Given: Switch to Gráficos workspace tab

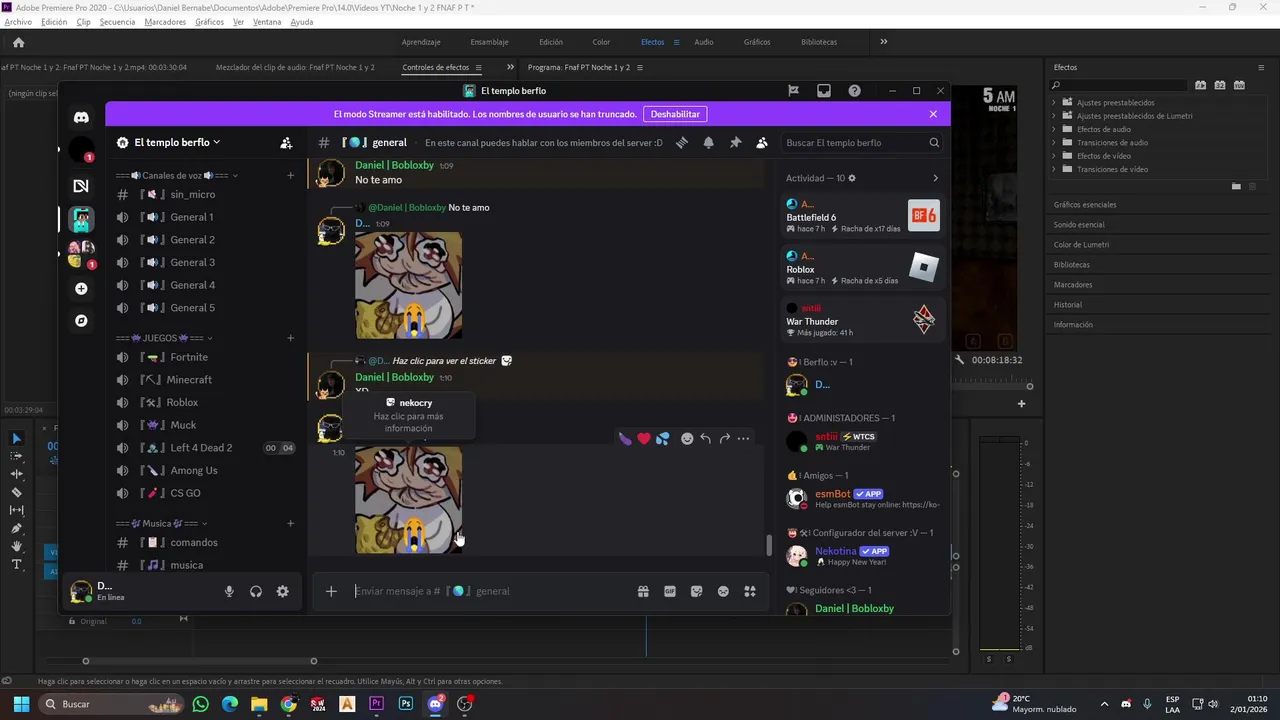Looking at the screenshot, I should click(757, 42).
